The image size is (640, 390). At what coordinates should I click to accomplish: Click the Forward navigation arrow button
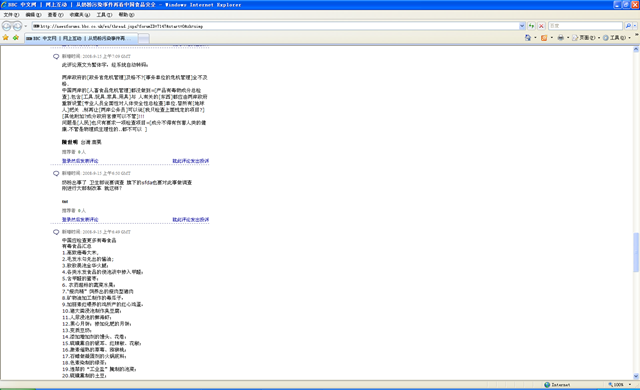coord(17,26)
